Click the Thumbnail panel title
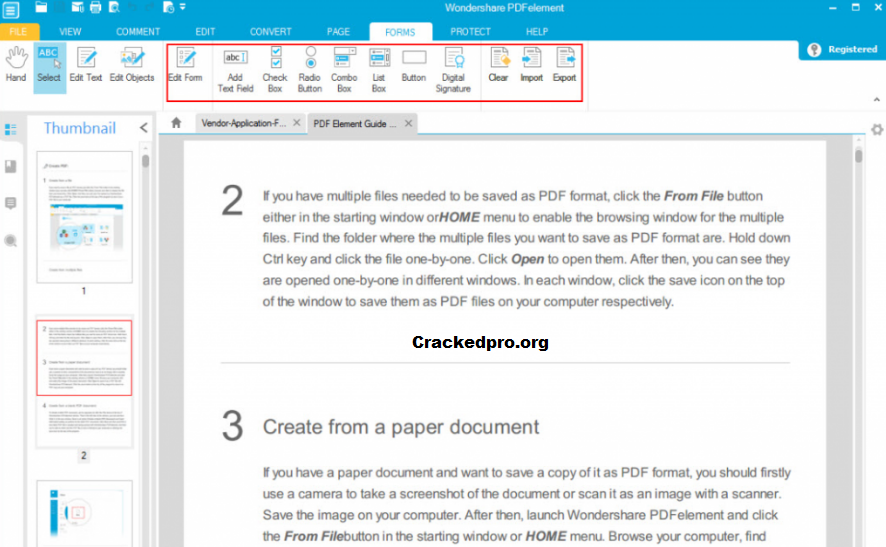 pyautogui.click(x=80, y=128)
